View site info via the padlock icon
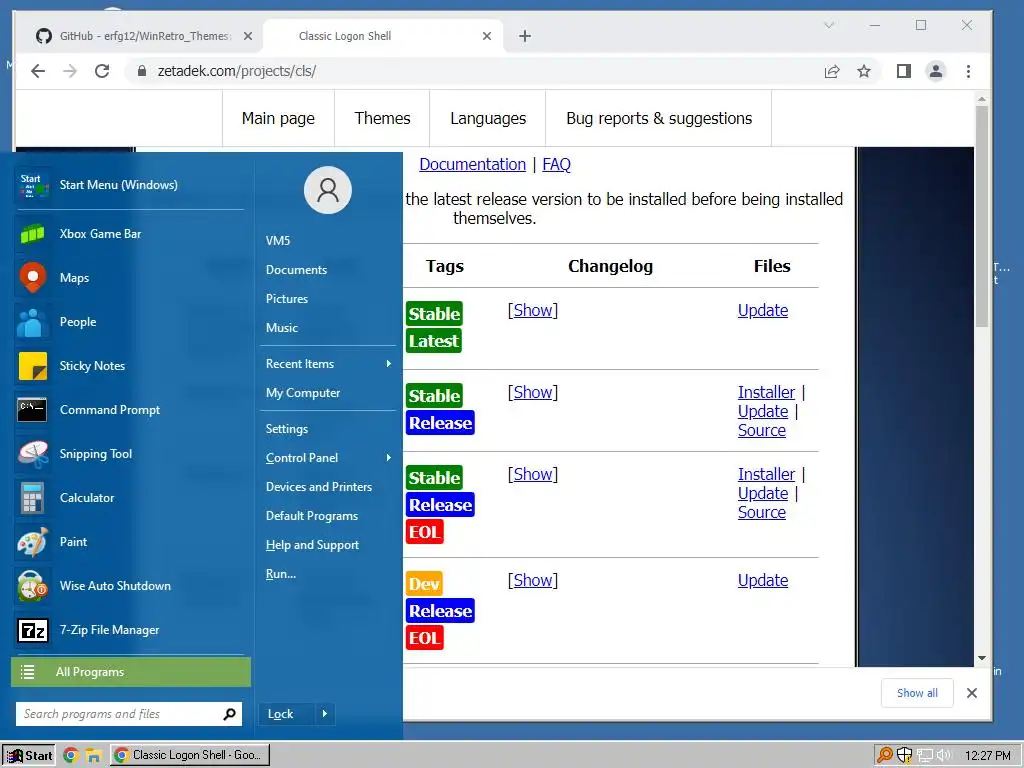 (142, 71)
